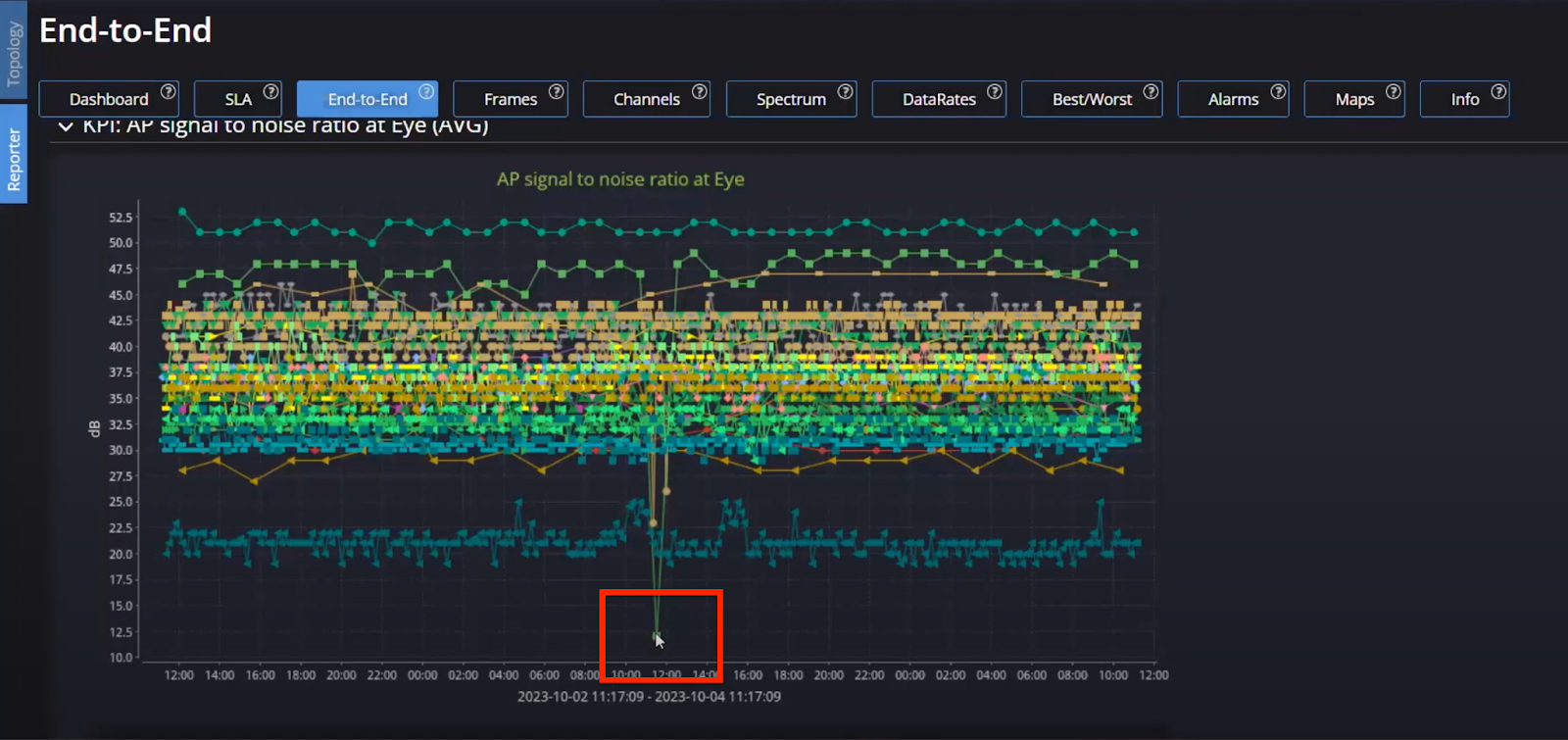
Task: Open DataRates help question mark icon
Action: [x=994, y=91]
